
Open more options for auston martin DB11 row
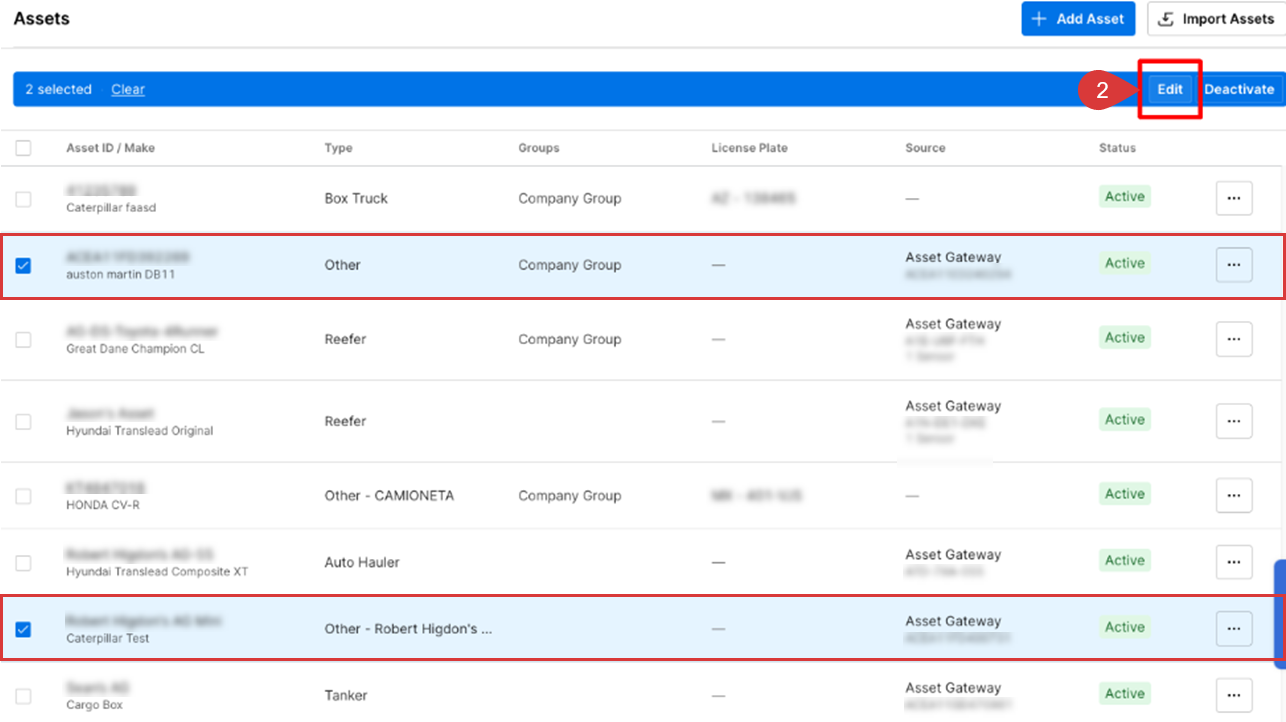click(x=1234, y=265)
